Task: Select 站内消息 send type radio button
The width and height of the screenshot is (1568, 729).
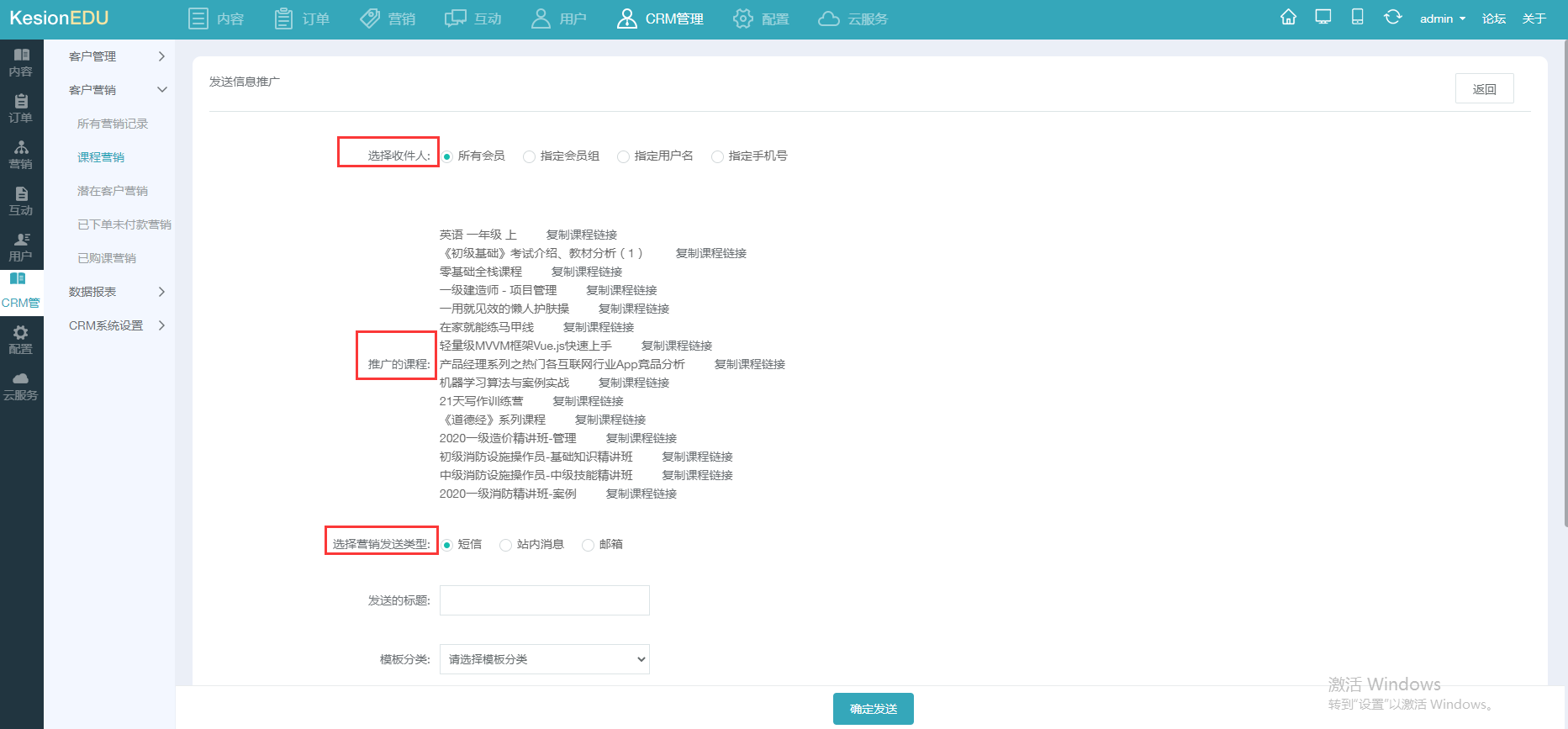Action: pos(505,545)
